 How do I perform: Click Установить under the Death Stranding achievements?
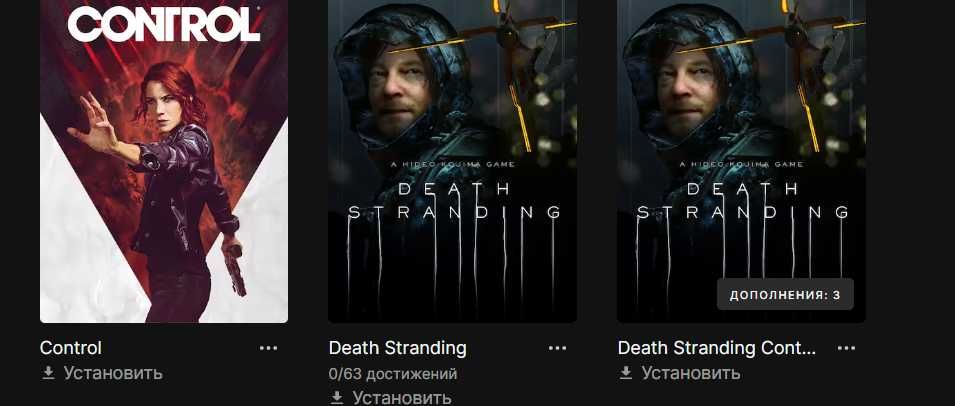(x=402, y=398)
